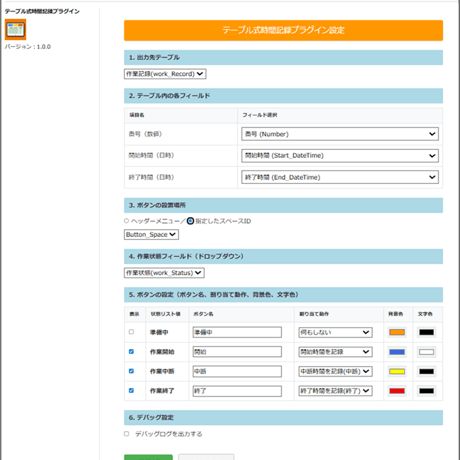
Task: Uncheck the 作業開始 row display checkbox
Action: (x=131, y=352)
